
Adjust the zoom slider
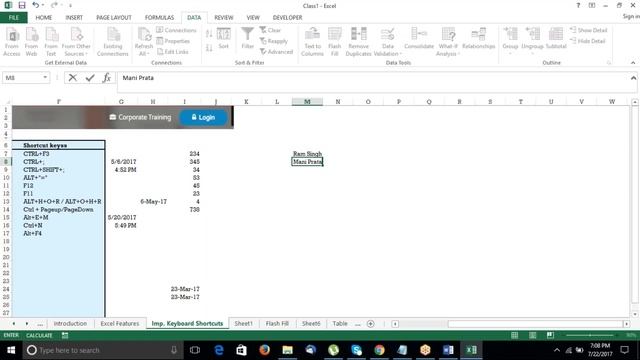[590, 335]
